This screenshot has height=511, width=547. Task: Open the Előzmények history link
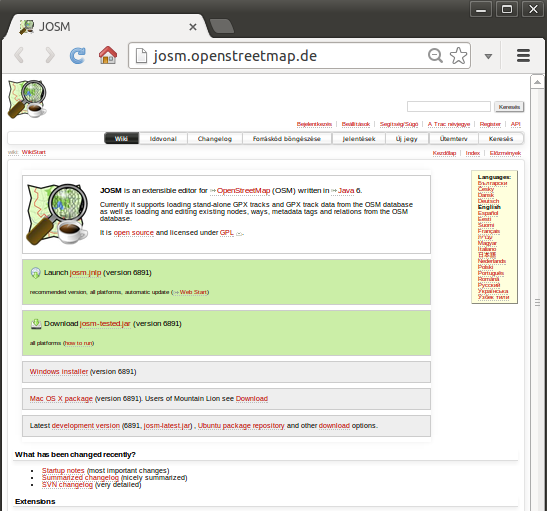tap(505, 153)
